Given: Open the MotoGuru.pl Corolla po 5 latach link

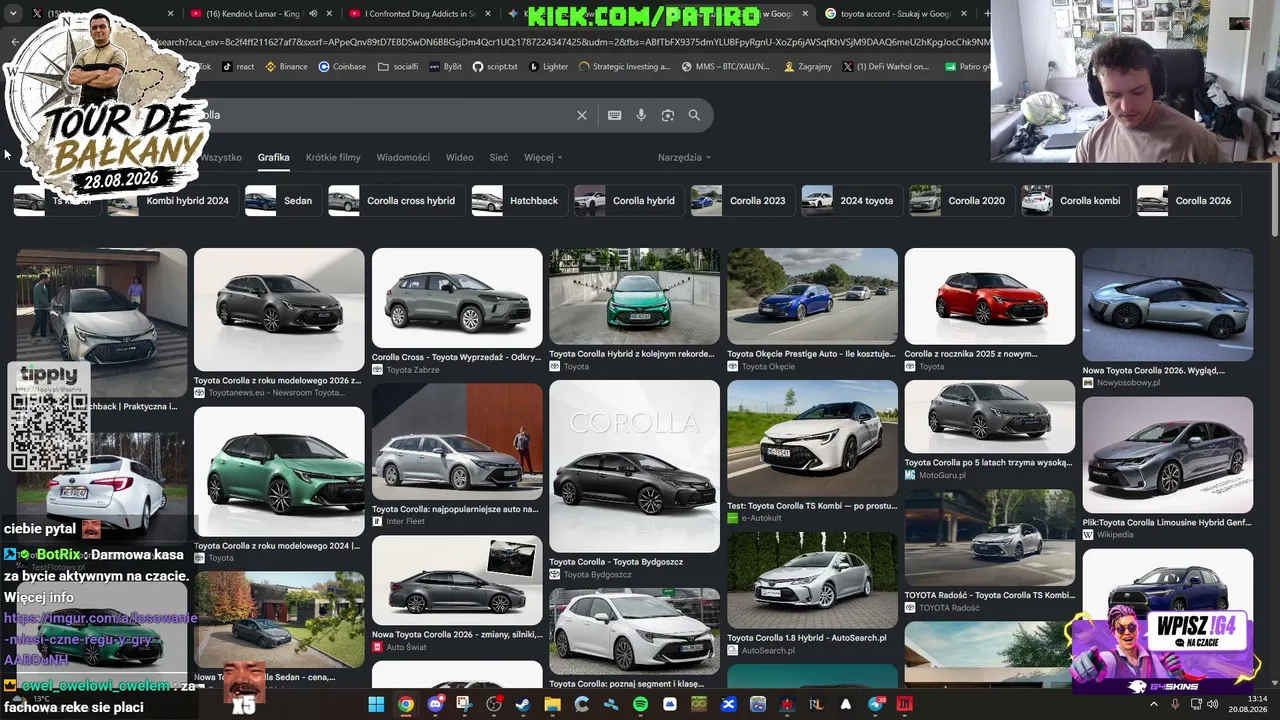Looking at the screenshot, I should coord(988,463).
